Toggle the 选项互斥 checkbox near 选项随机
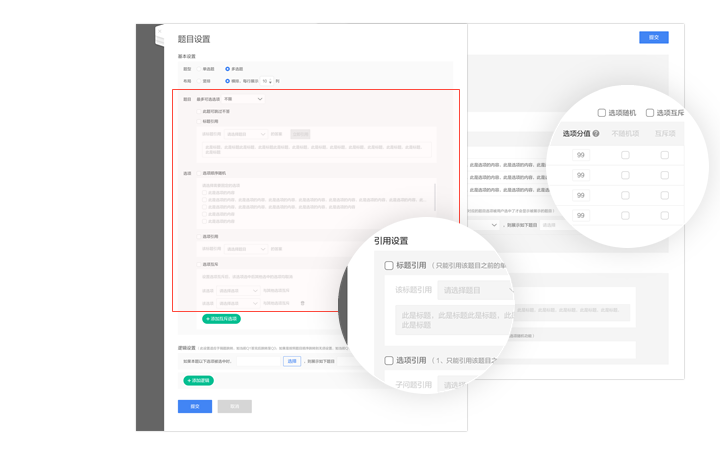Screen dimensions: 720x449 point(650,113)
